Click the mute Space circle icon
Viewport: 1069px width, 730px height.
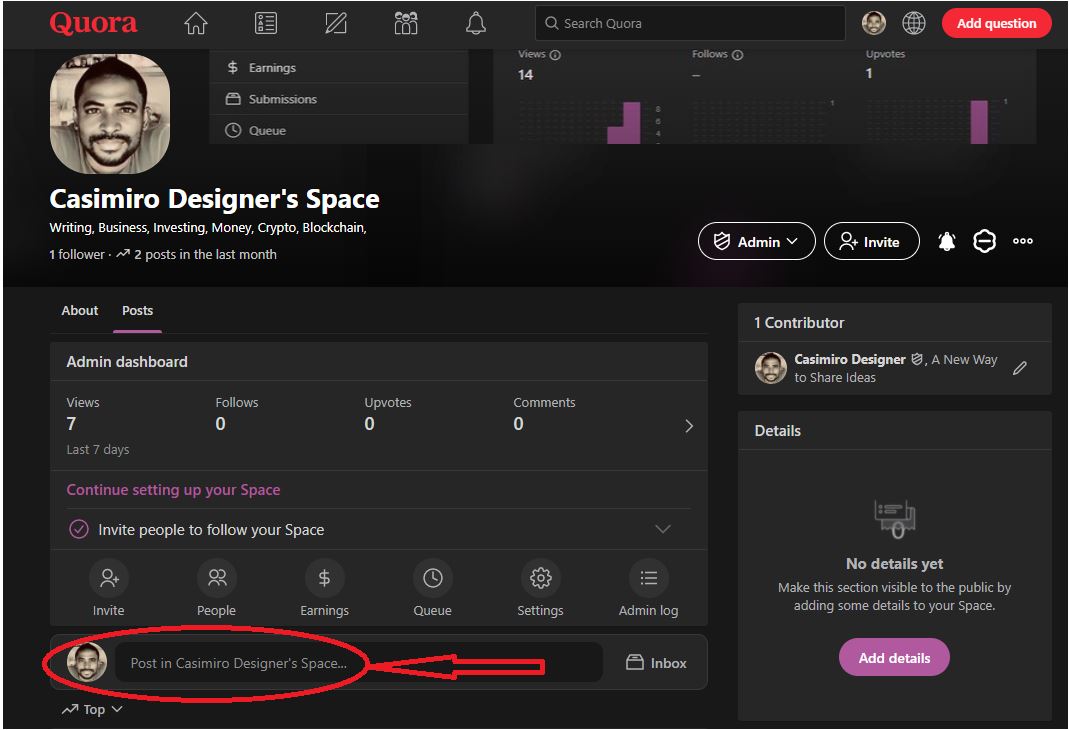(x=984, y=241)
